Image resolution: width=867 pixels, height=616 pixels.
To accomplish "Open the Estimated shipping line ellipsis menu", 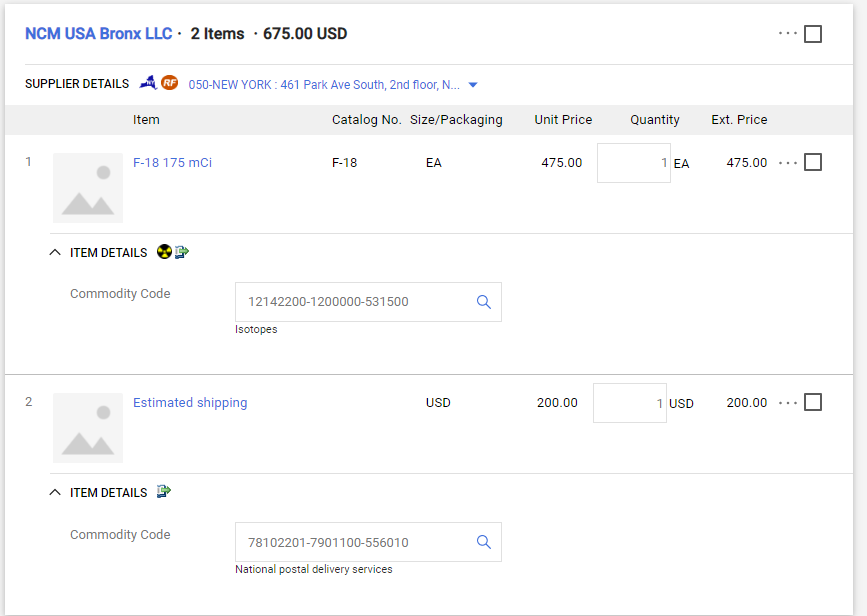I will coord(788,403).
